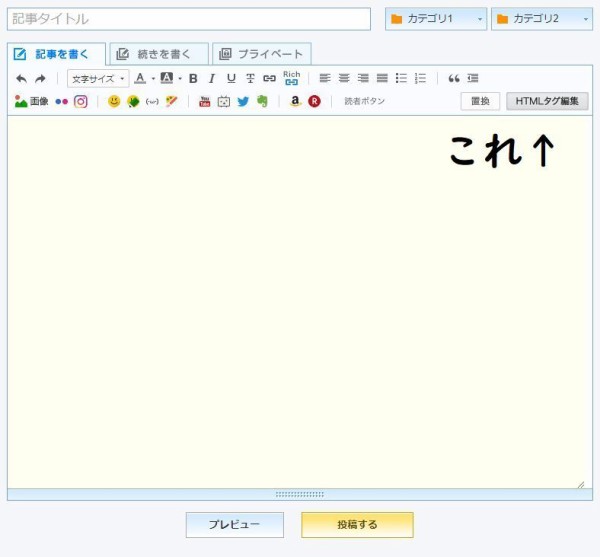
Task: Click the redo arrow icon
Action: pyautogui.click(x=40, y=79)
